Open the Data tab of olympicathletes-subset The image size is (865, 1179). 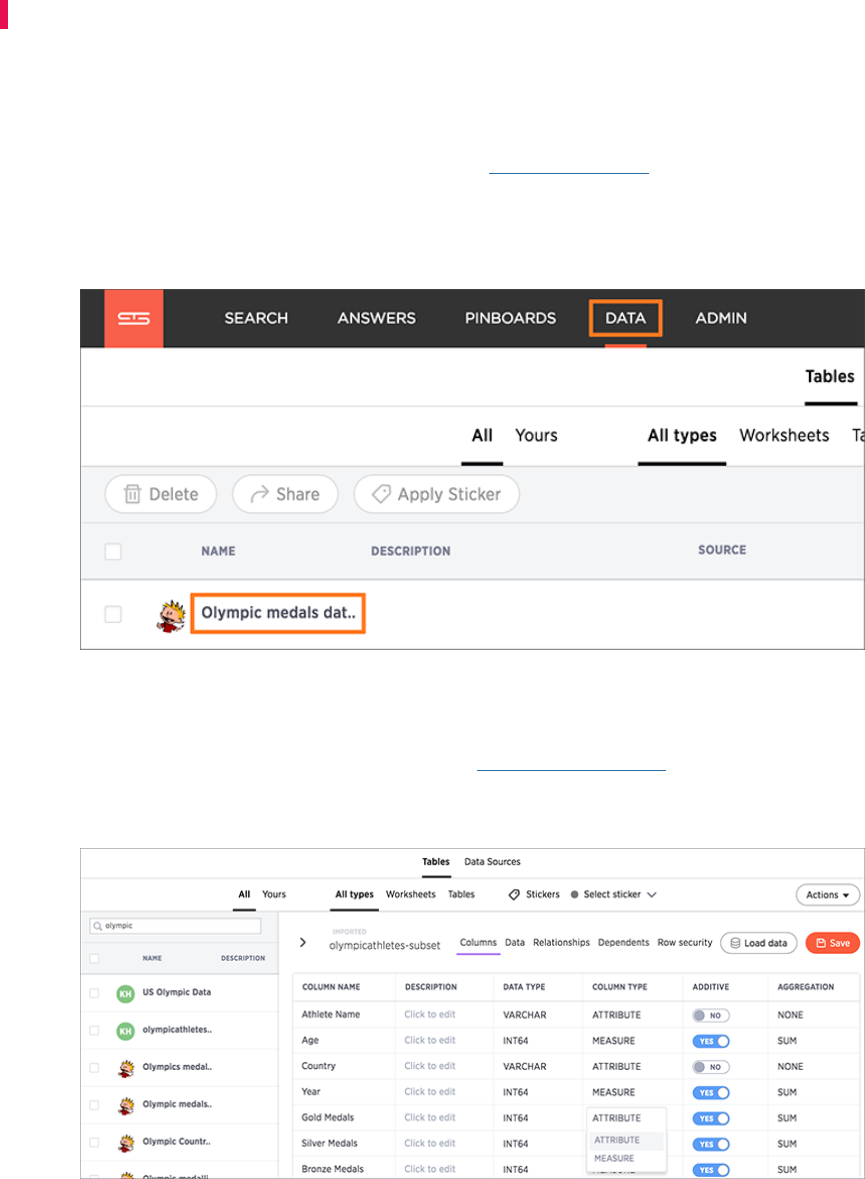514,942
